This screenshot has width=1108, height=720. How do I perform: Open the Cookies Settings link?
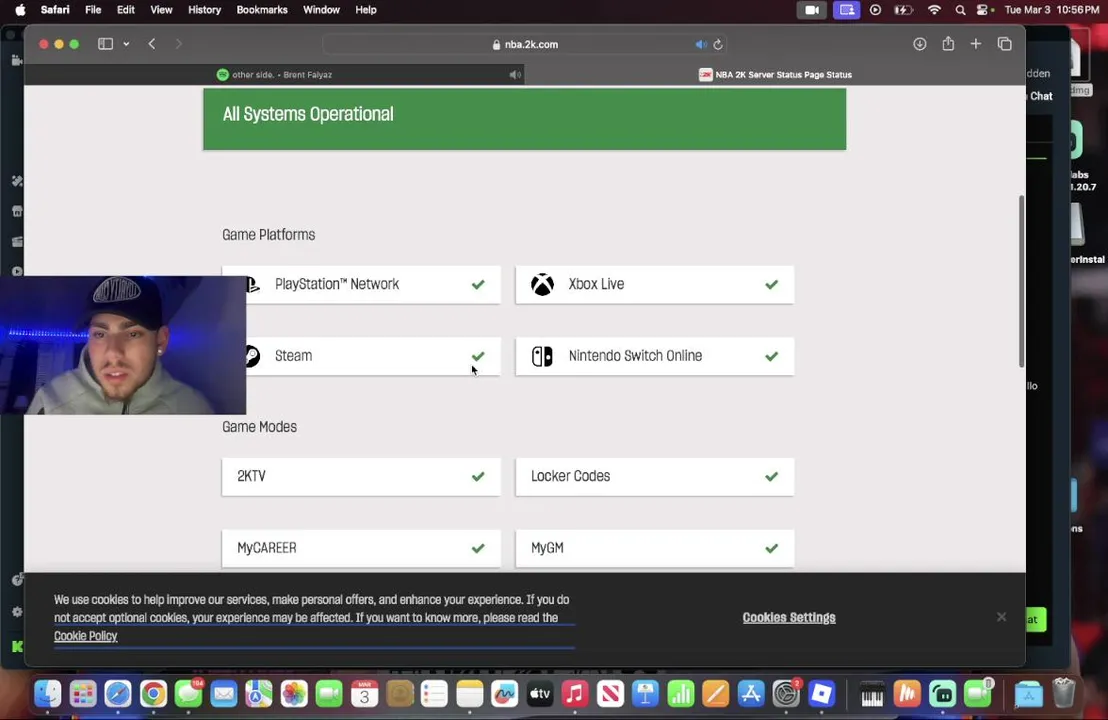pos(789,618)
